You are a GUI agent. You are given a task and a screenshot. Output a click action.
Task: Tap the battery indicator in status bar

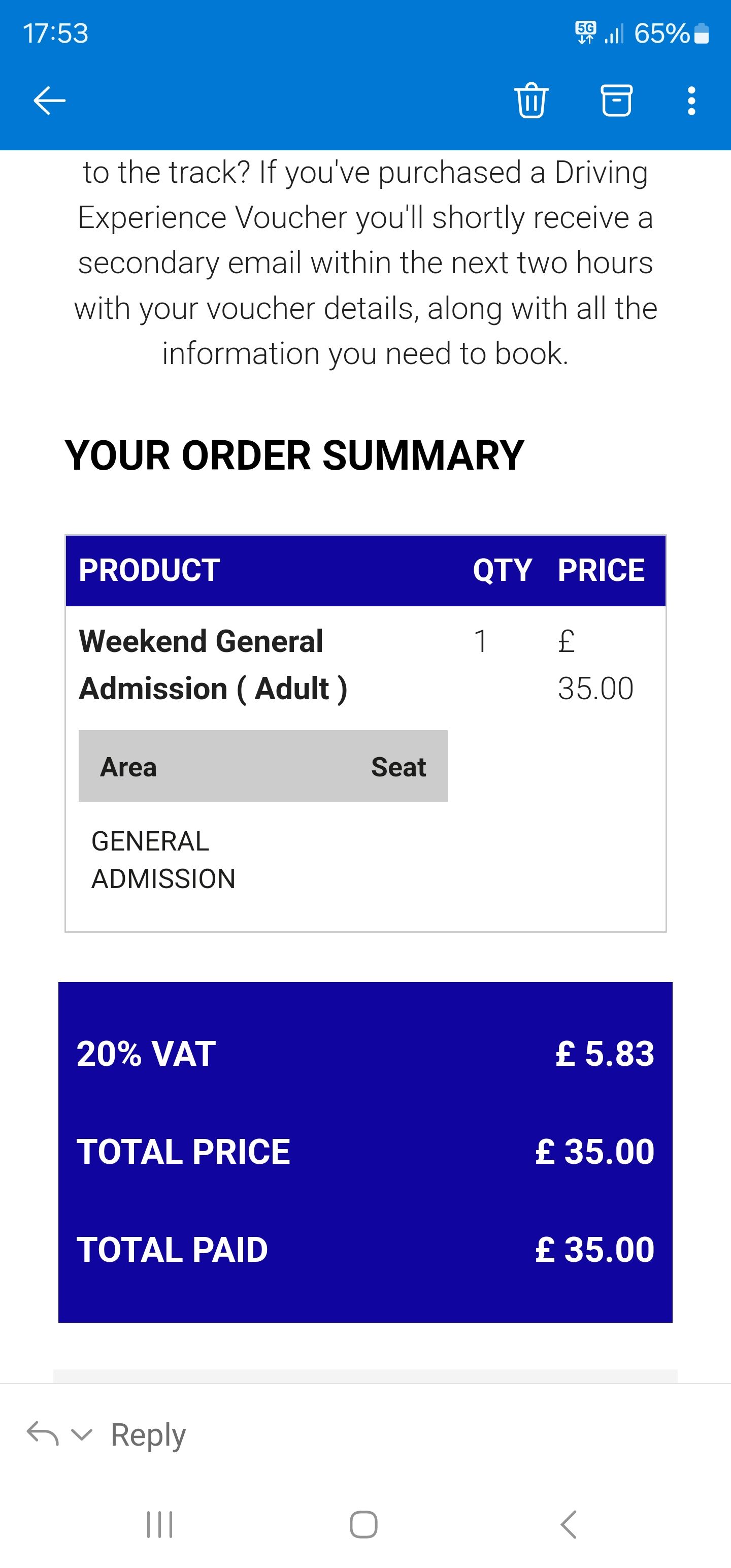coord(701,34)
